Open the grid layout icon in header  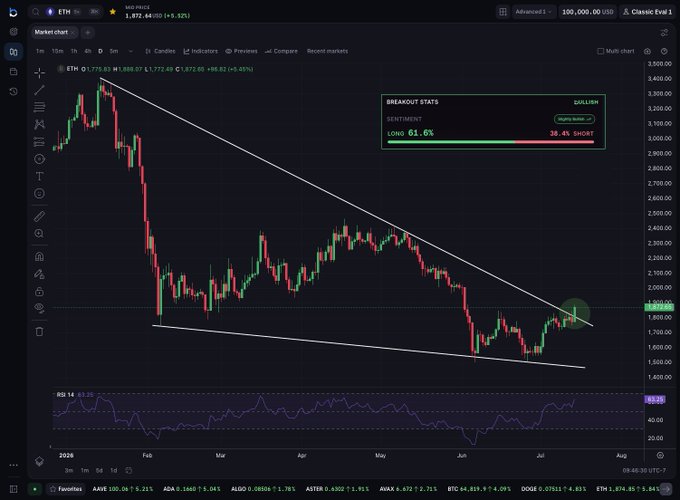(x=503, y=12)
